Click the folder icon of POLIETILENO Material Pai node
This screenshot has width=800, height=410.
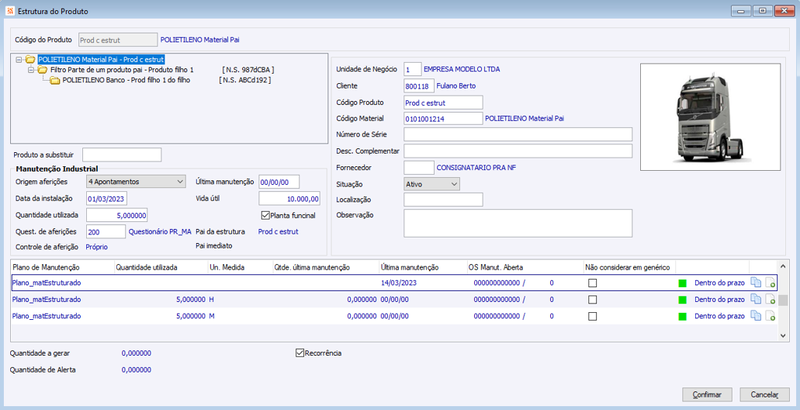click(x=31, y=60)
